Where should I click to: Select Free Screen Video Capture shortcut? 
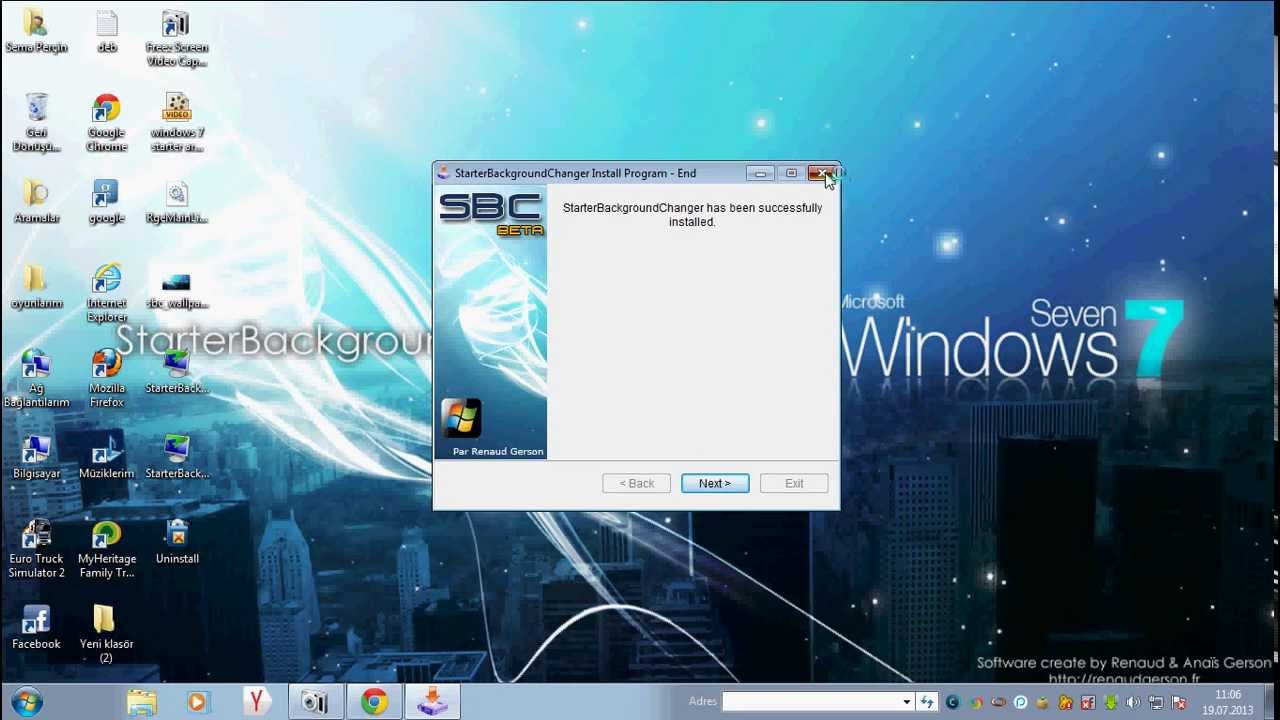(x=177, y=39)
